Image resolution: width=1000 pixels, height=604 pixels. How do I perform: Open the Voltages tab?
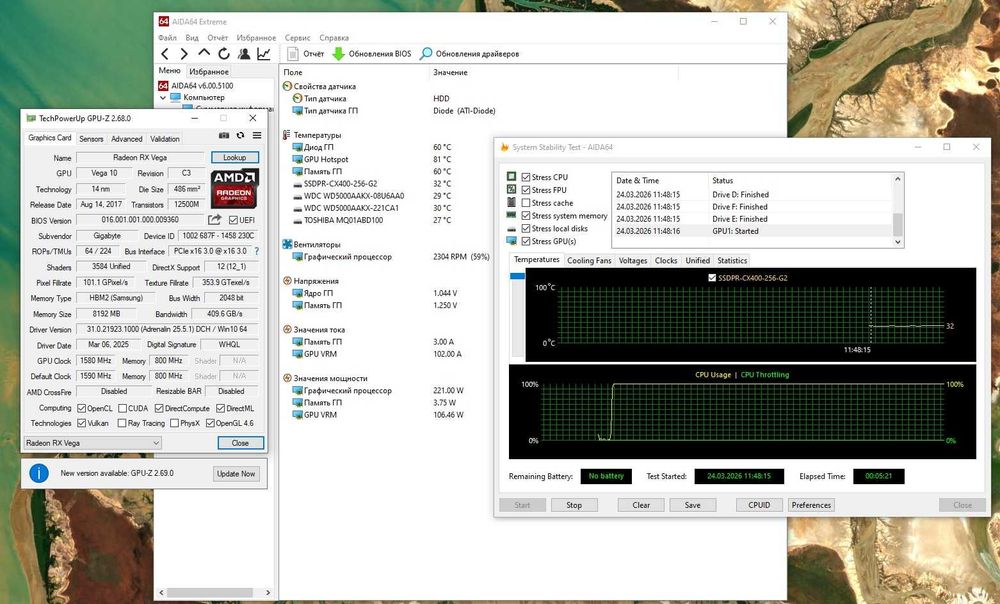click(x=633, y=260)
